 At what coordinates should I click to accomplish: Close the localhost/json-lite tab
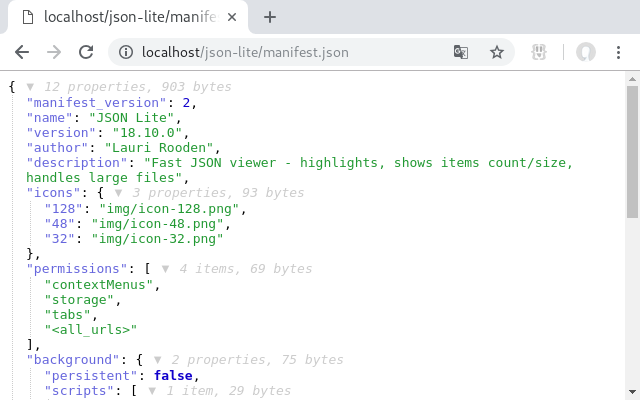232,17
